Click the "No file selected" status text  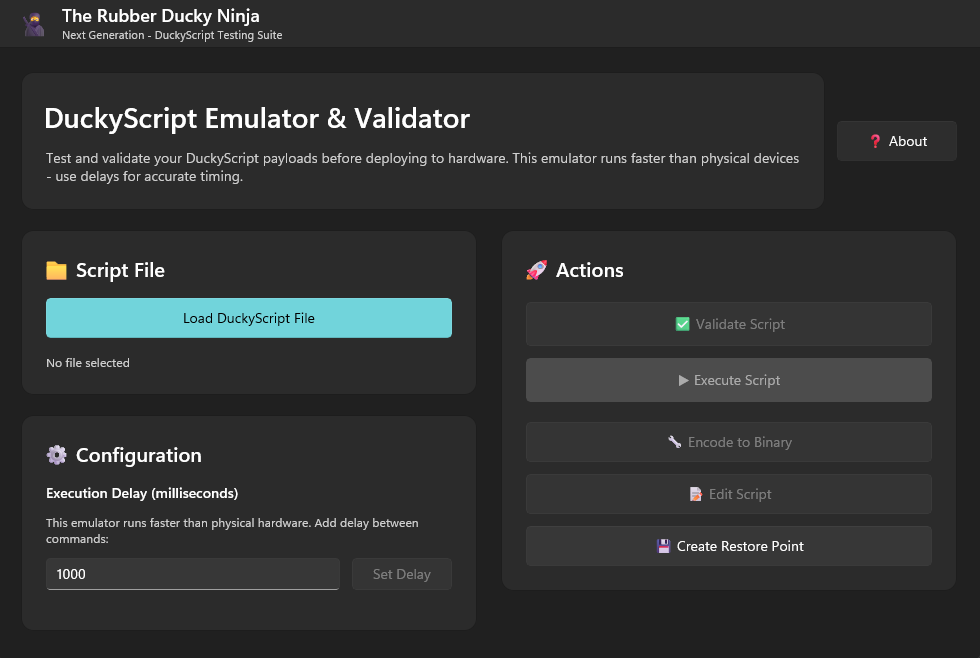(88, 363)
